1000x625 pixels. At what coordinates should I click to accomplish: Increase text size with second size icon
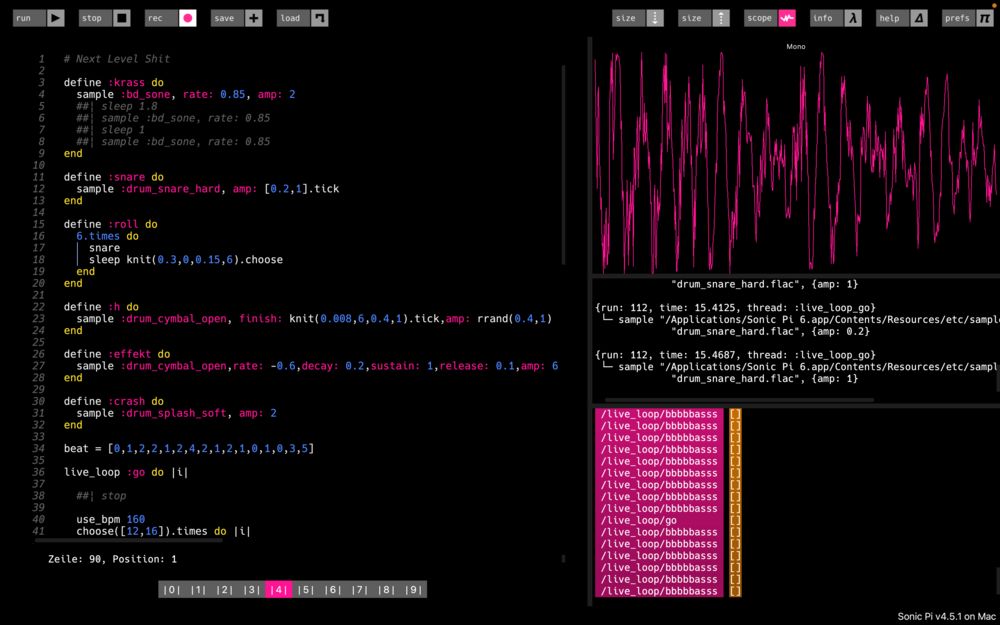[x=720, y=18]
